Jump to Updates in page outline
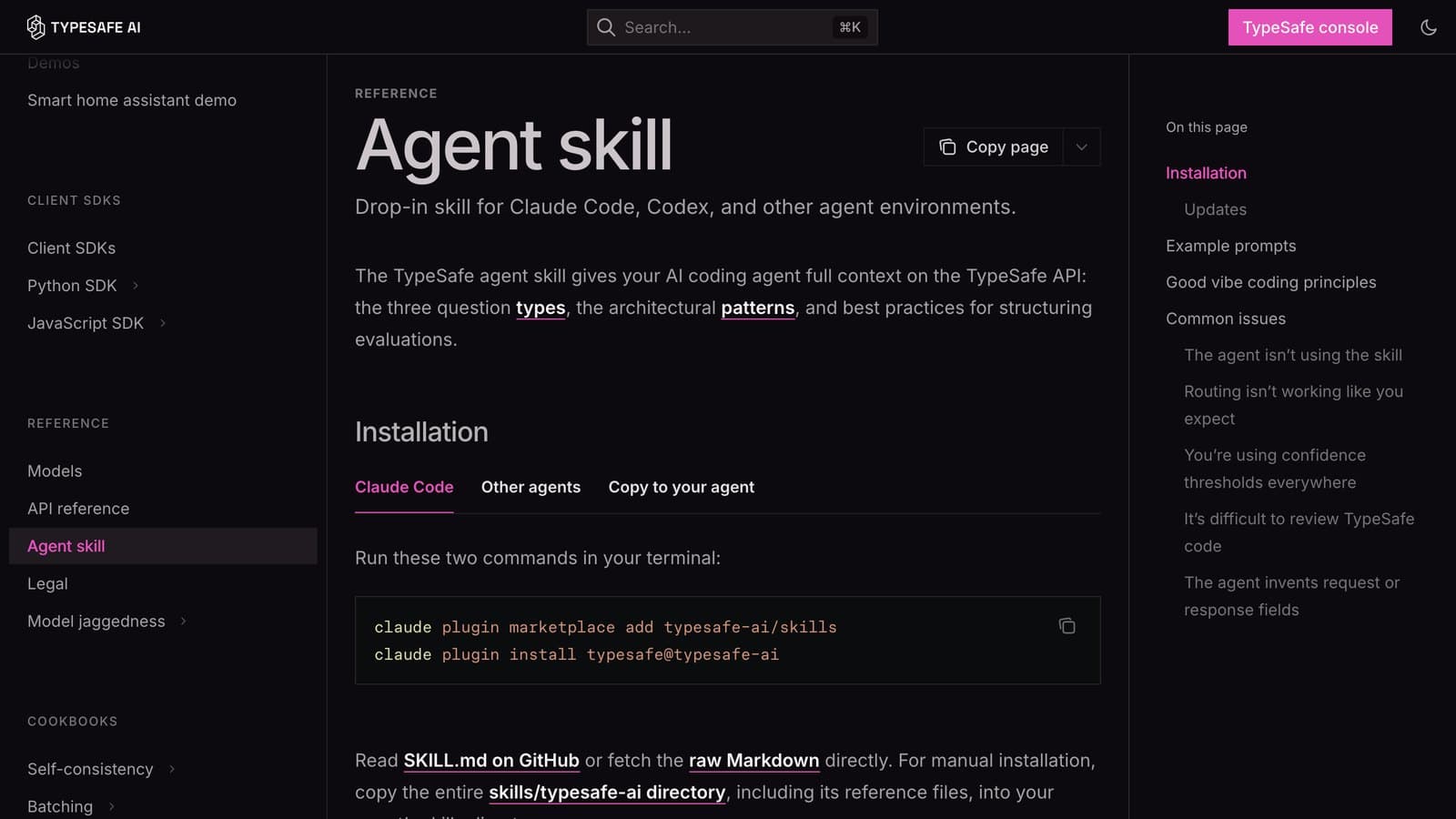Viewport: 1456px width, 819px height. (x=1215, y=209)
